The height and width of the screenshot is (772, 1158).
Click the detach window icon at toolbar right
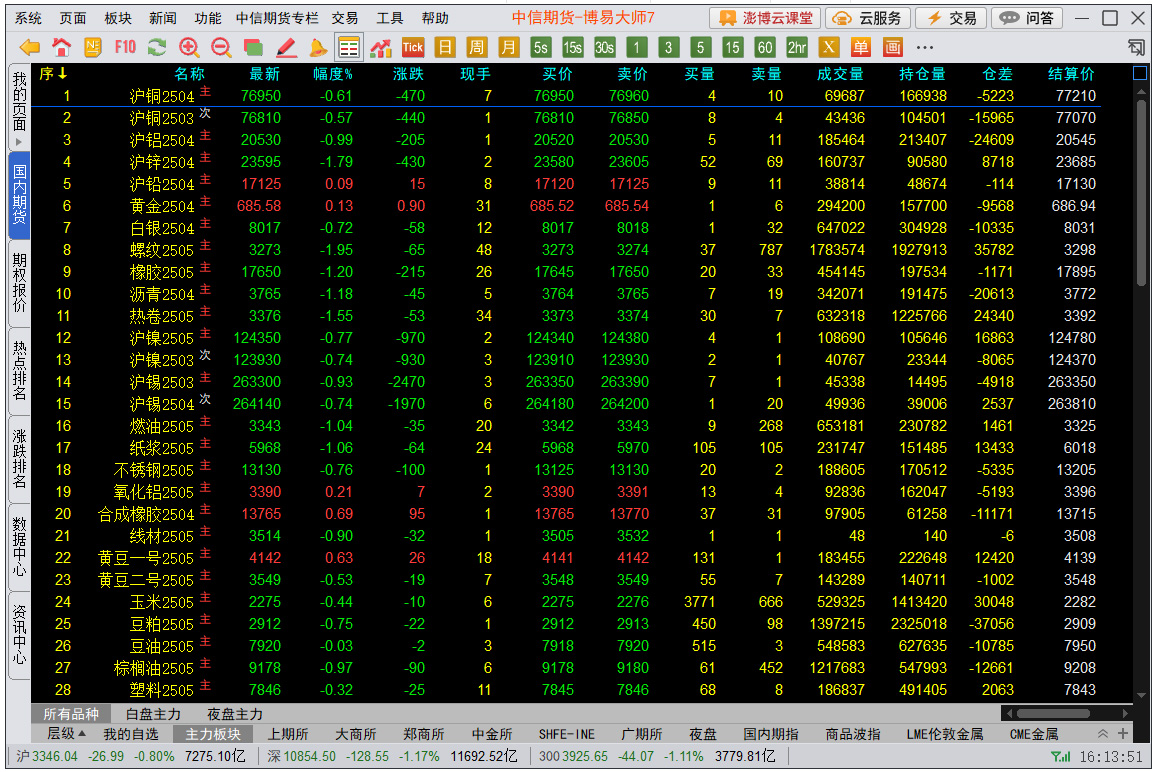[1137, 48]
